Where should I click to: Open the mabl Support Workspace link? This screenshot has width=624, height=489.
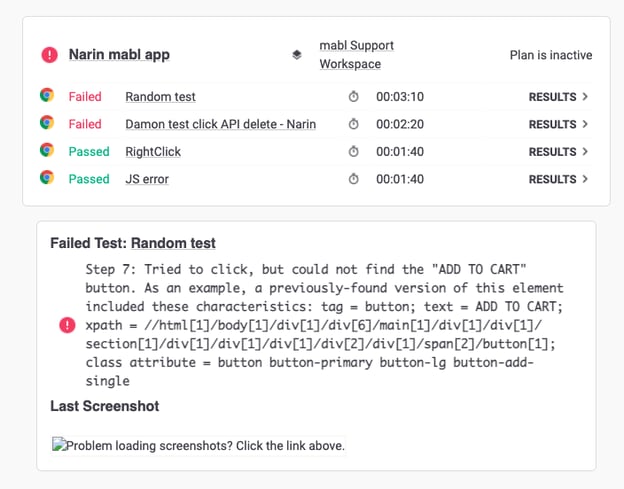click(x=356, y=55)
